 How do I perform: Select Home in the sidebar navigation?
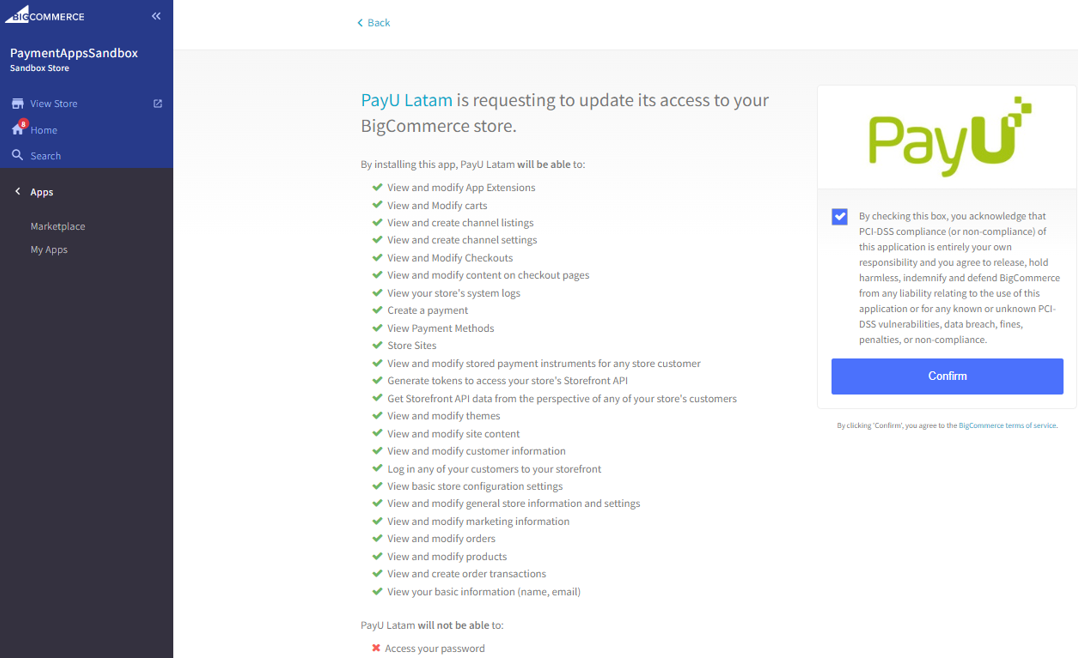(43, 130)
